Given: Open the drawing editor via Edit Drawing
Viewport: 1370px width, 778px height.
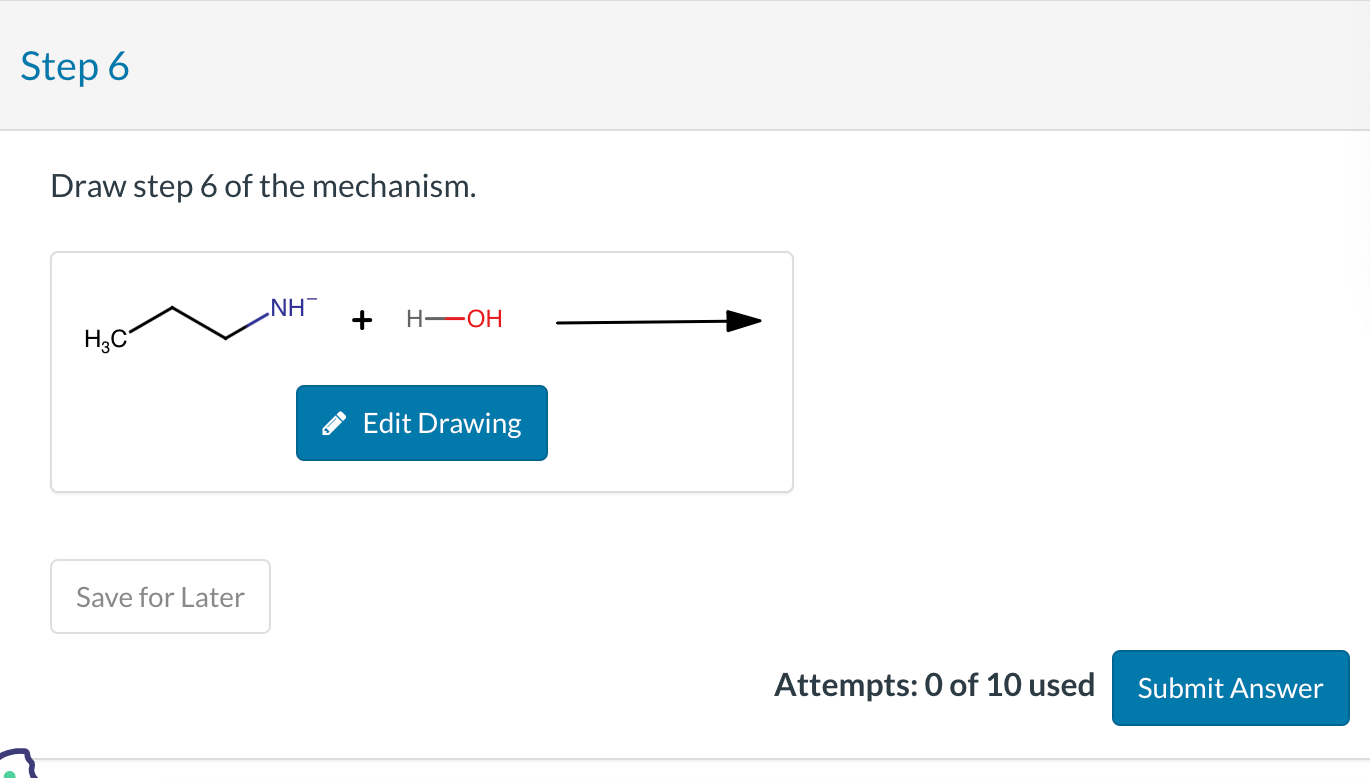Looking at the screenshot, I should [x=421, y=422].
